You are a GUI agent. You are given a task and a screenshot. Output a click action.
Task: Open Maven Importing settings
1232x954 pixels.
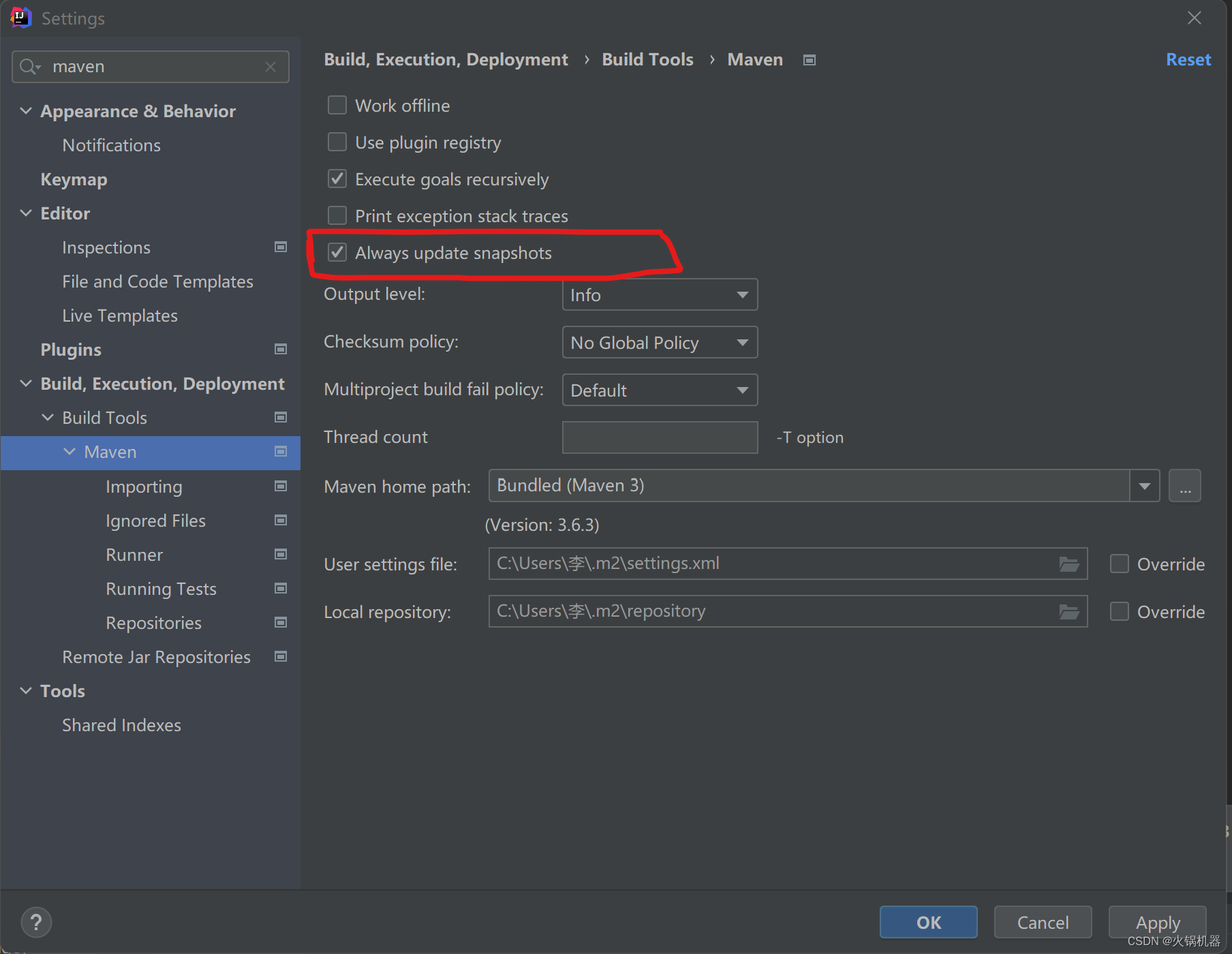click(144, 487)
